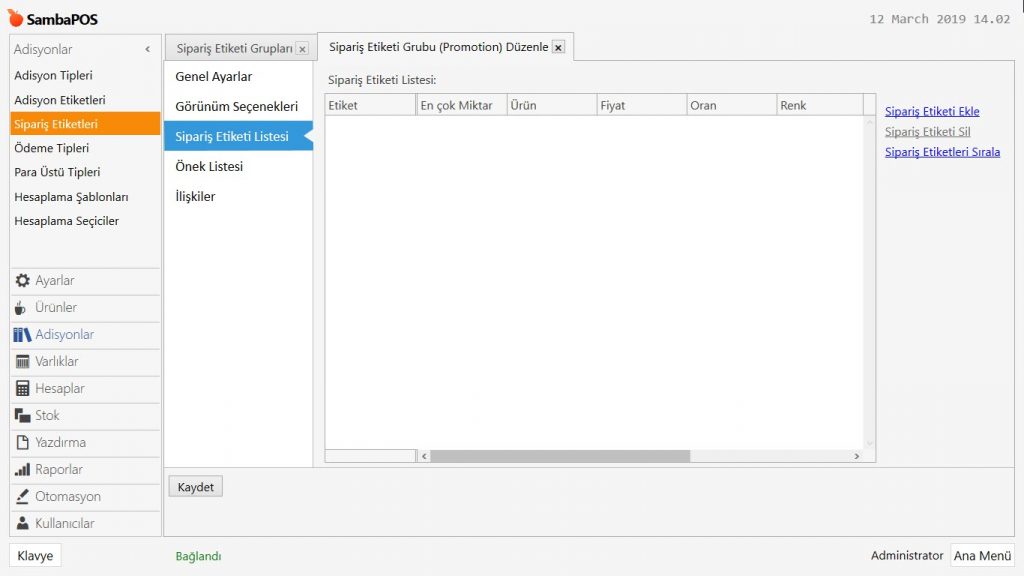The width and height of the screenshot is (1024, 576).
Task: Click the Varlıklar table icon
Action: 23,362
